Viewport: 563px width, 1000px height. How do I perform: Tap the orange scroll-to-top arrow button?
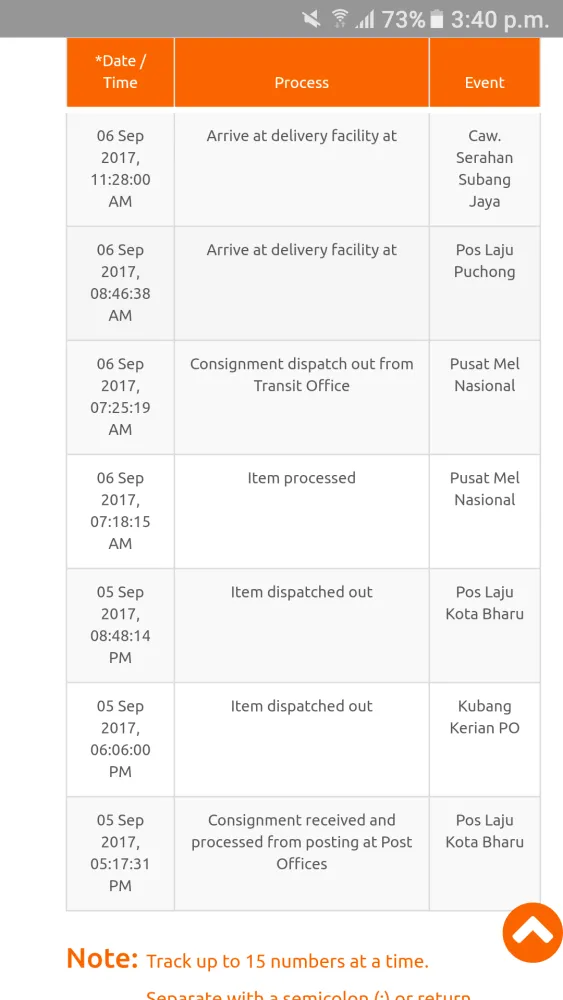(532, 932)
